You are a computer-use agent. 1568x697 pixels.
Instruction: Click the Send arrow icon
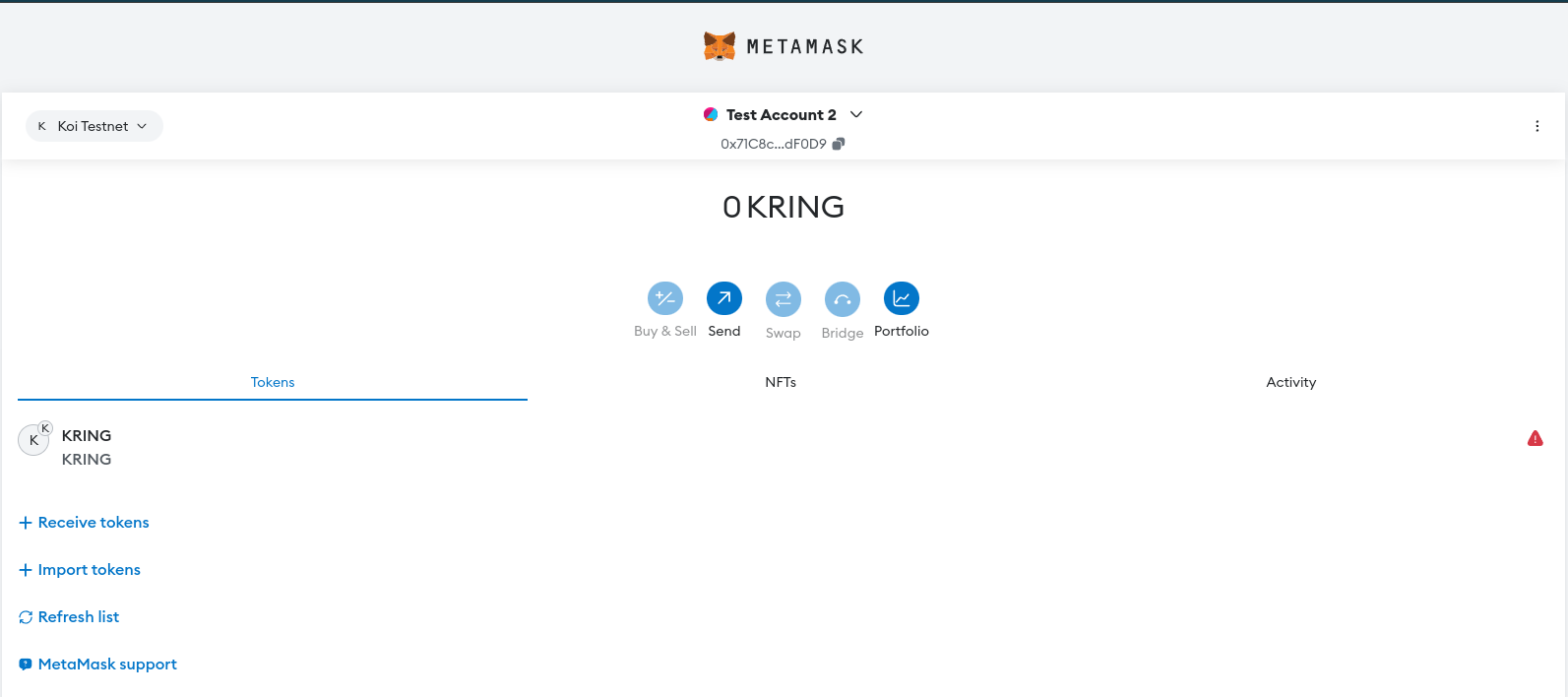point(723,298)
